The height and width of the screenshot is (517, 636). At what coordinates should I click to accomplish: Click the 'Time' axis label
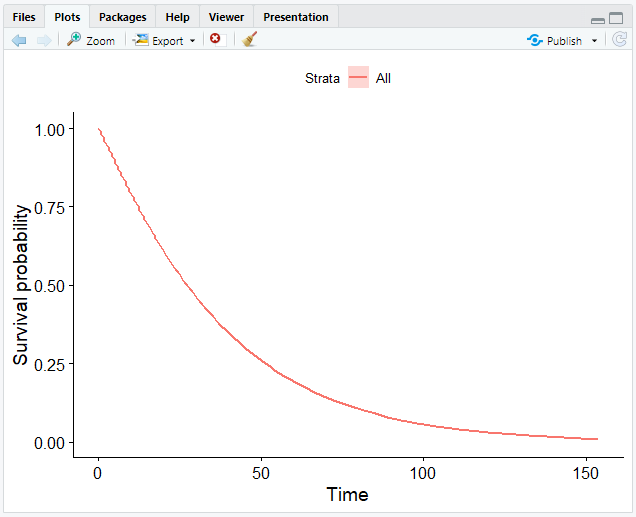tap(347, 494)
